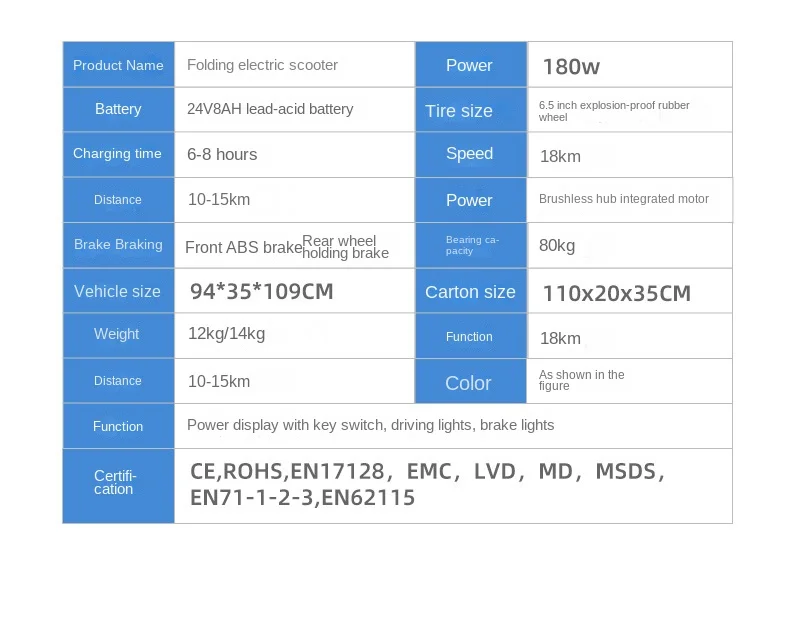Screen dimensions: 800x637
Task: Select the "CE,ROHS,EN17128" certification text line
Action: tap(428, 471)
